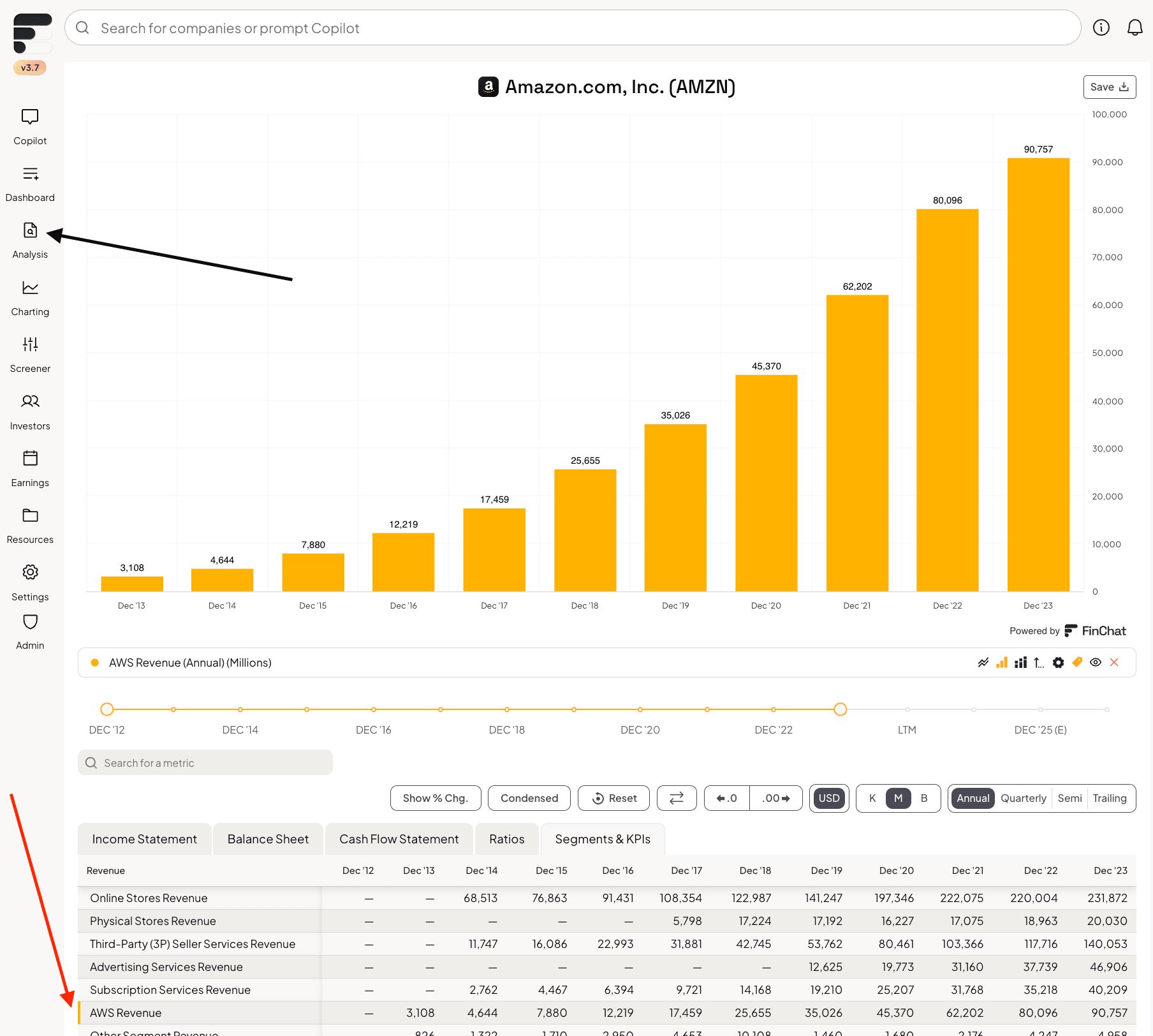1153x1036 pixels.
Task: Select Semi period
Action: click(1069, 798)
